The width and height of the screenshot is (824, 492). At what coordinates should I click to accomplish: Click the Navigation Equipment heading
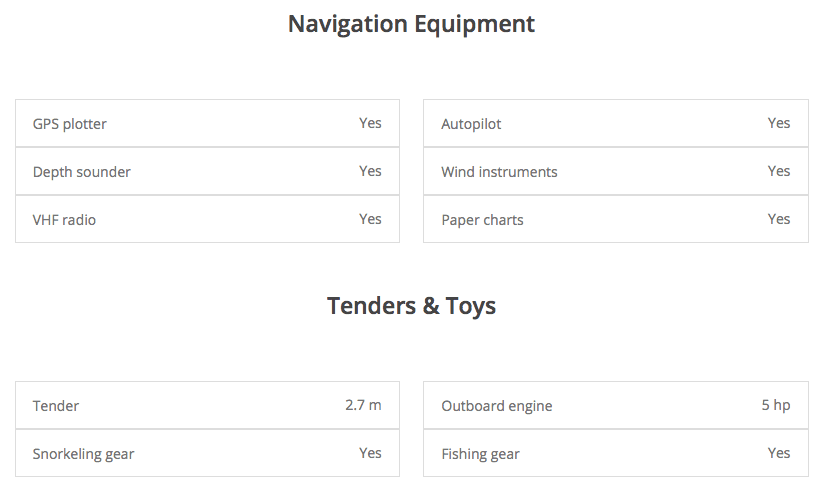point(411,24)
